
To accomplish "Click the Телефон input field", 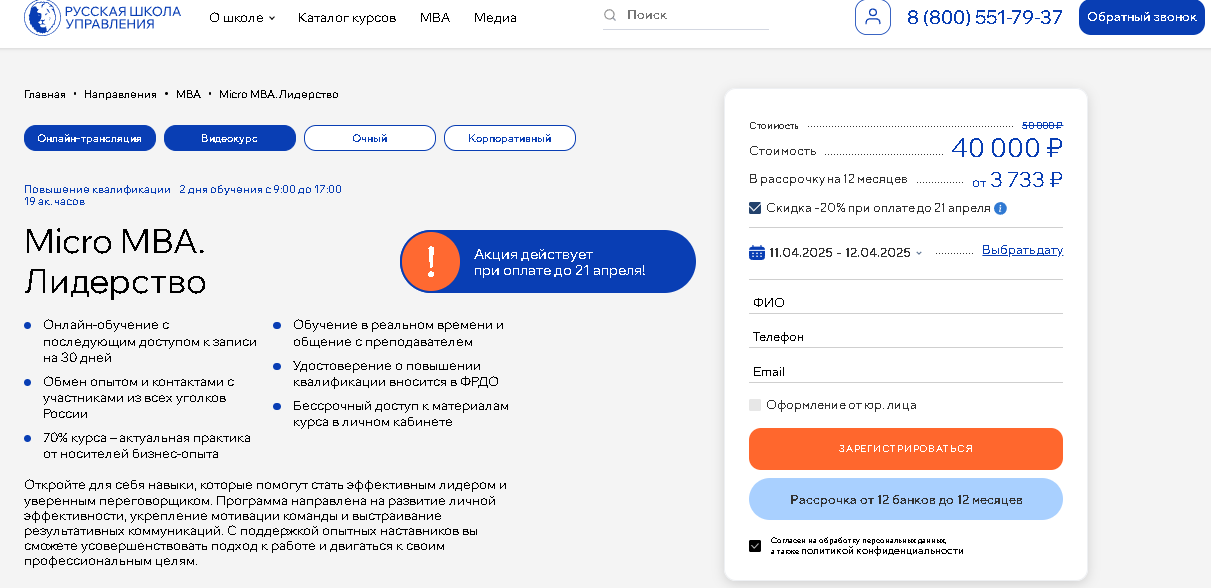I will (906, 337).
